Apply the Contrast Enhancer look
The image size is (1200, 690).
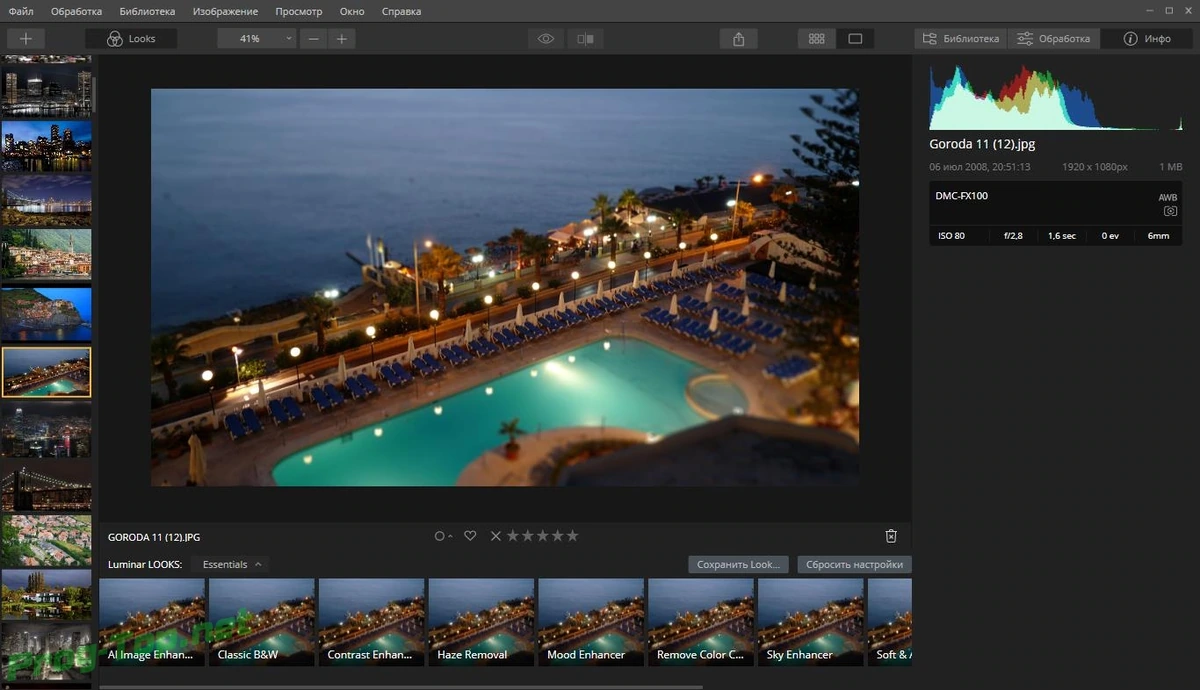coord(371,622)
